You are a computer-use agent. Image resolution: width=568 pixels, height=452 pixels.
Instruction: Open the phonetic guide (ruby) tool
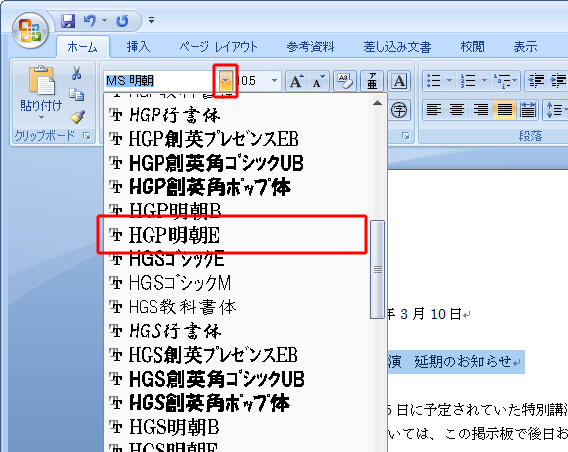pos(372,81)
